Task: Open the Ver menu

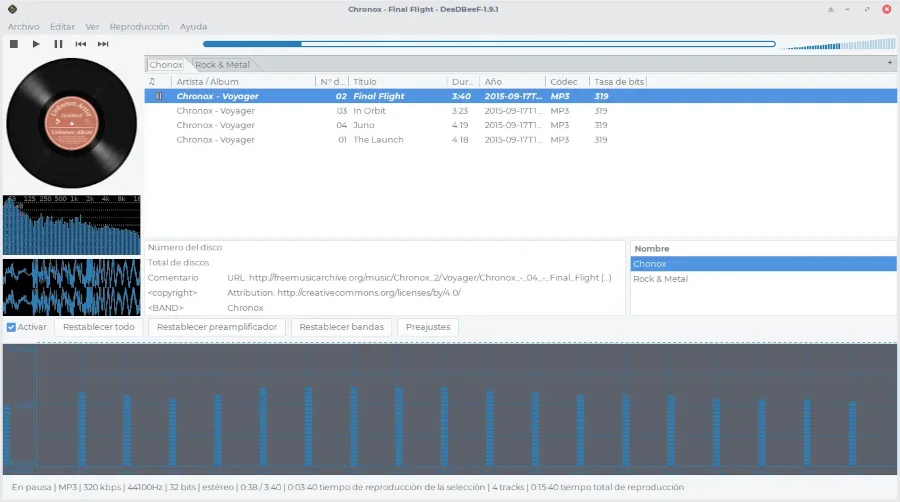Action: click(x=92, y=26)
